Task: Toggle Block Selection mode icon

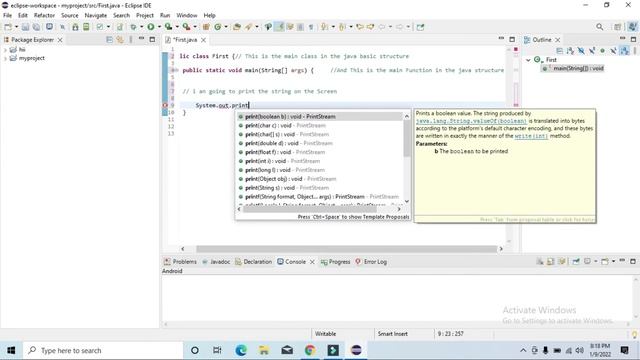Action: click(300, 27)
